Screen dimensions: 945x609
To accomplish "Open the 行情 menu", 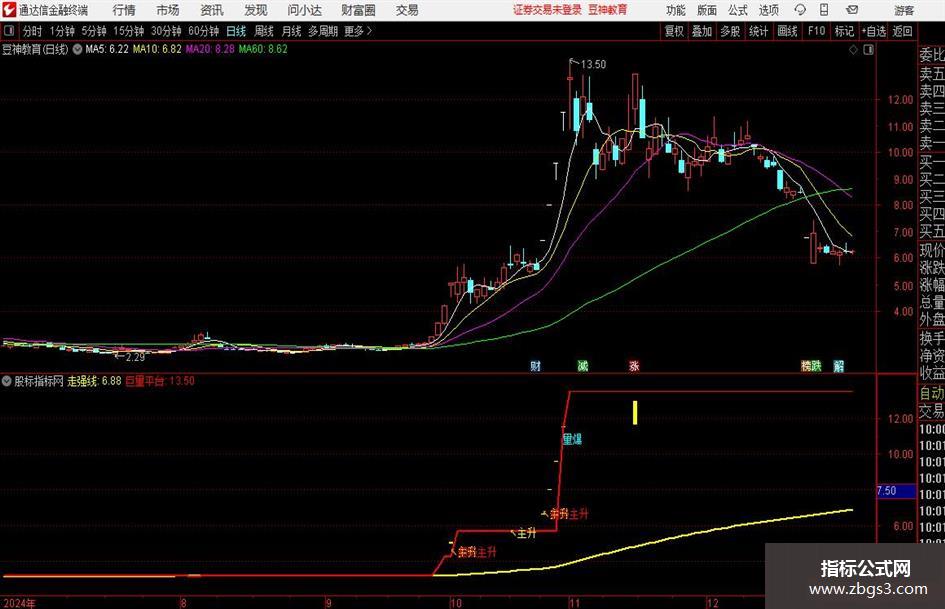I will tap(124, 10).
